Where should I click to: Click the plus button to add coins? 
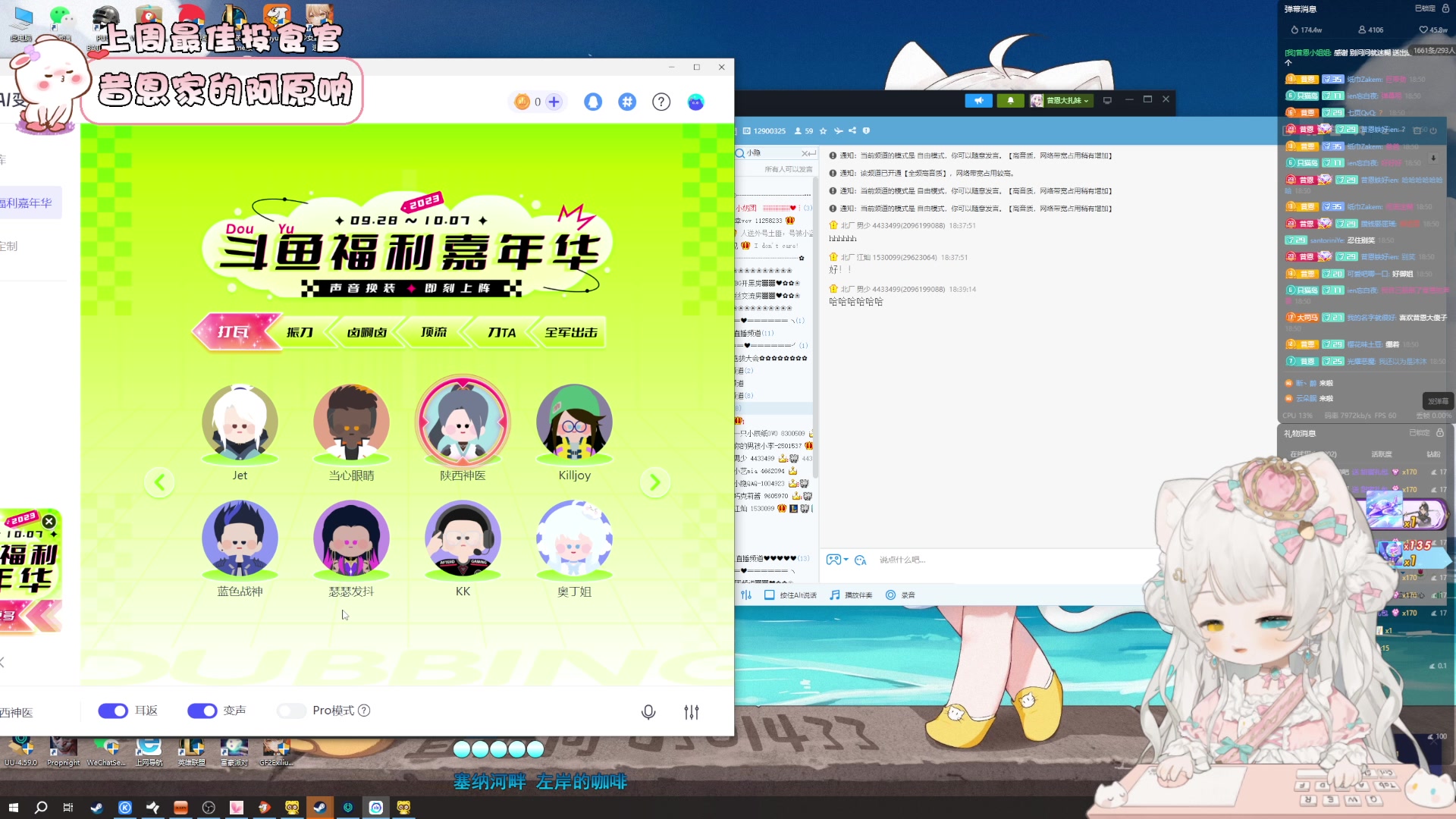coord(554,101)
